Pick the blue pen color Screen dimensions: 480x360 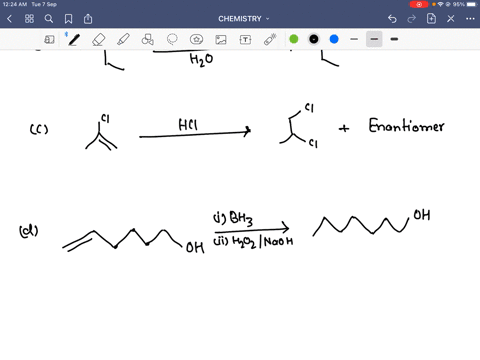pos(334,39)
